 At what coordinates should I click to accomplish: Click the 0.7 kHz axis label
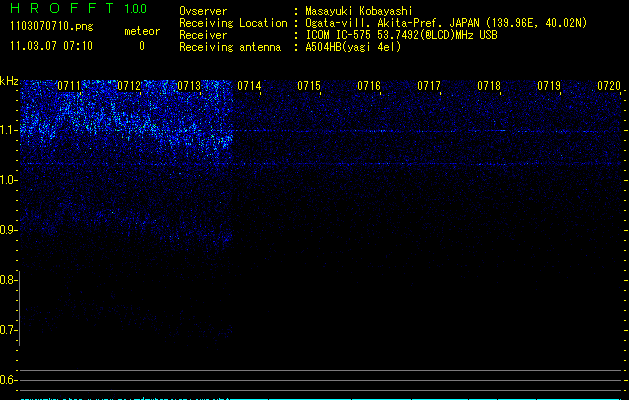pos(9,330)
